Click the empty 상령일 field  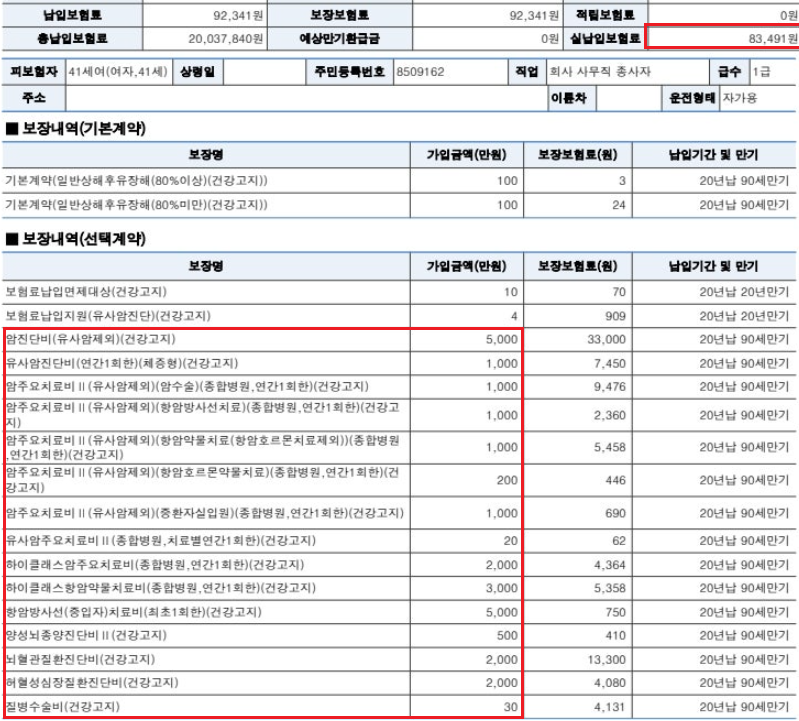264,72
